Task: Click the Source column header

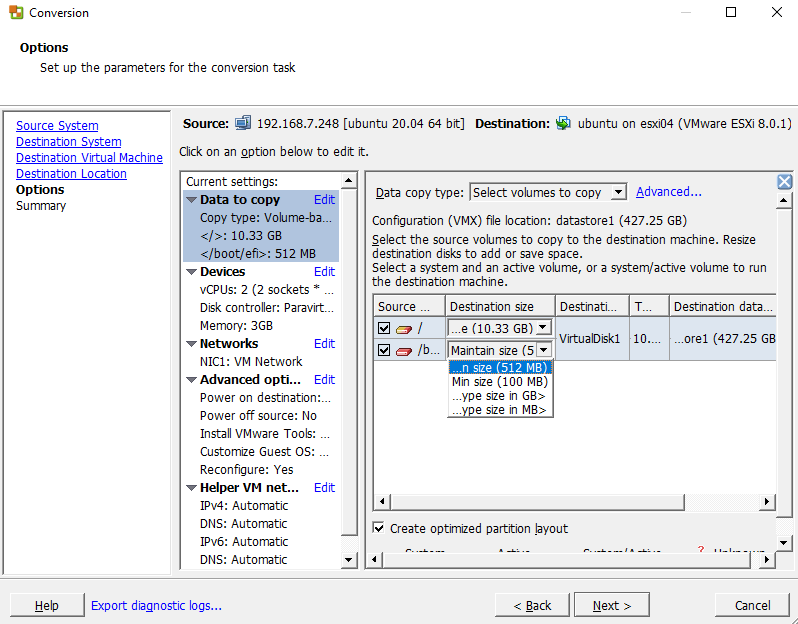Action: point(410,306)
